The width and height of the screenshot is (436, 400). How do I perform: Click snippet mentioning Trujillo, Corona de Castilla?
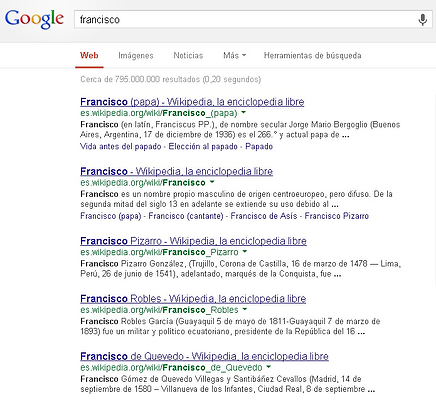pyautogui.click(x=240, y=269)
